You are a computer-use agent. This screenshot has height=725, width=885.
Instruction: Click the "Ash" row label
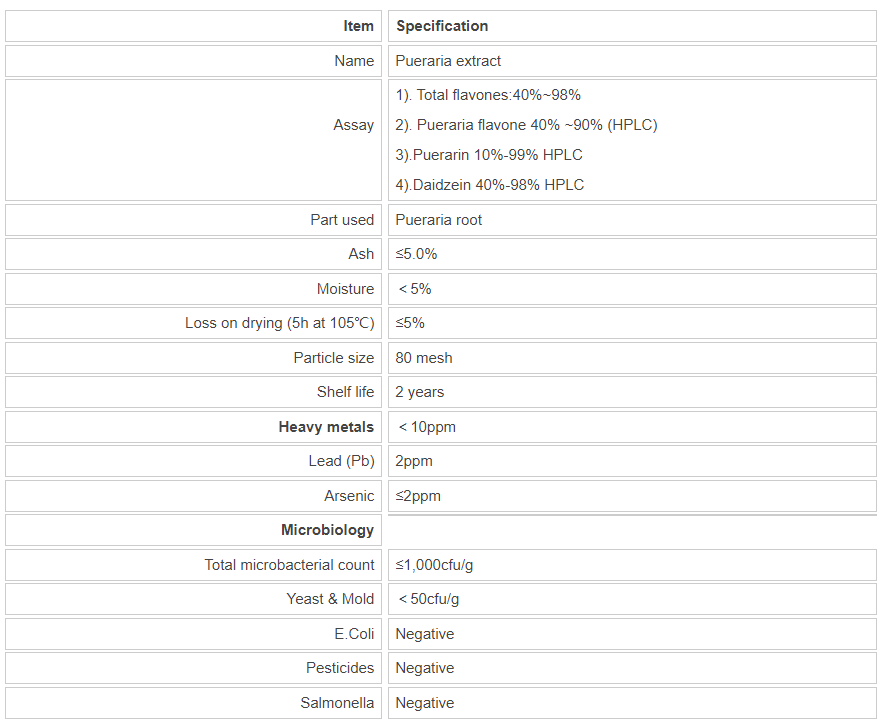(361, 254)
